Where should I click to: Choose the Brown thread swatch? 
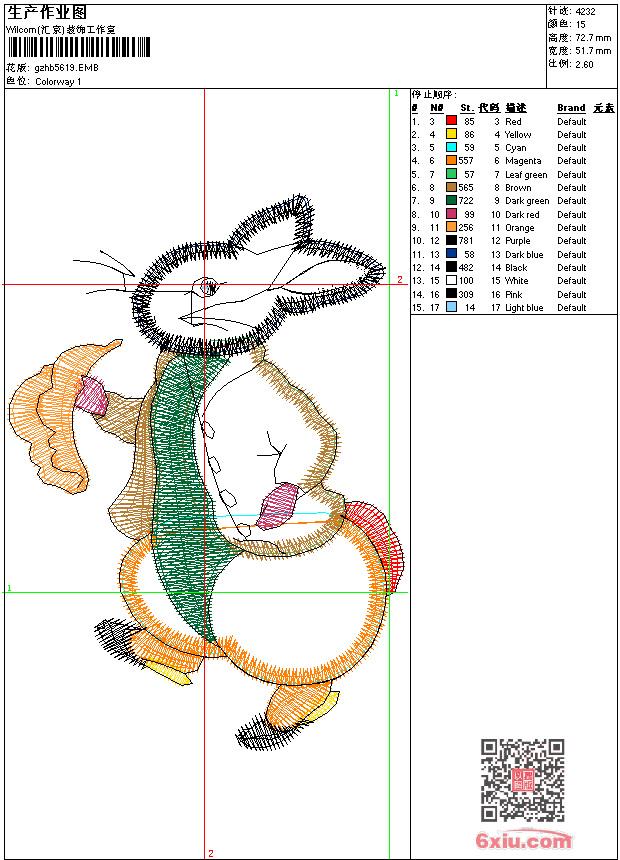tap(451, 187)
